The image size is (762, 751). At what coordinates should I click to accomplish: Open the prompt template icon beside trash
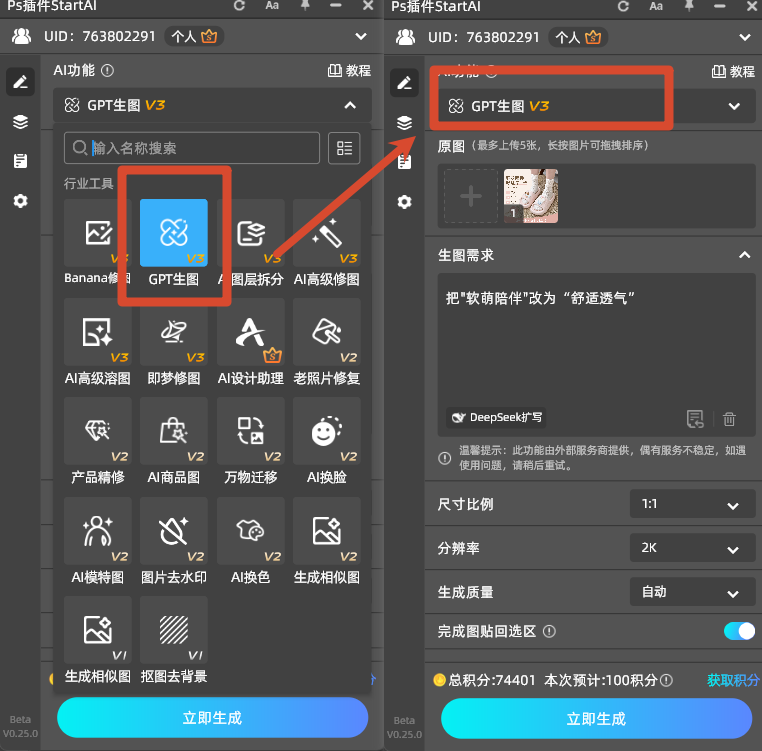point(695,419)
